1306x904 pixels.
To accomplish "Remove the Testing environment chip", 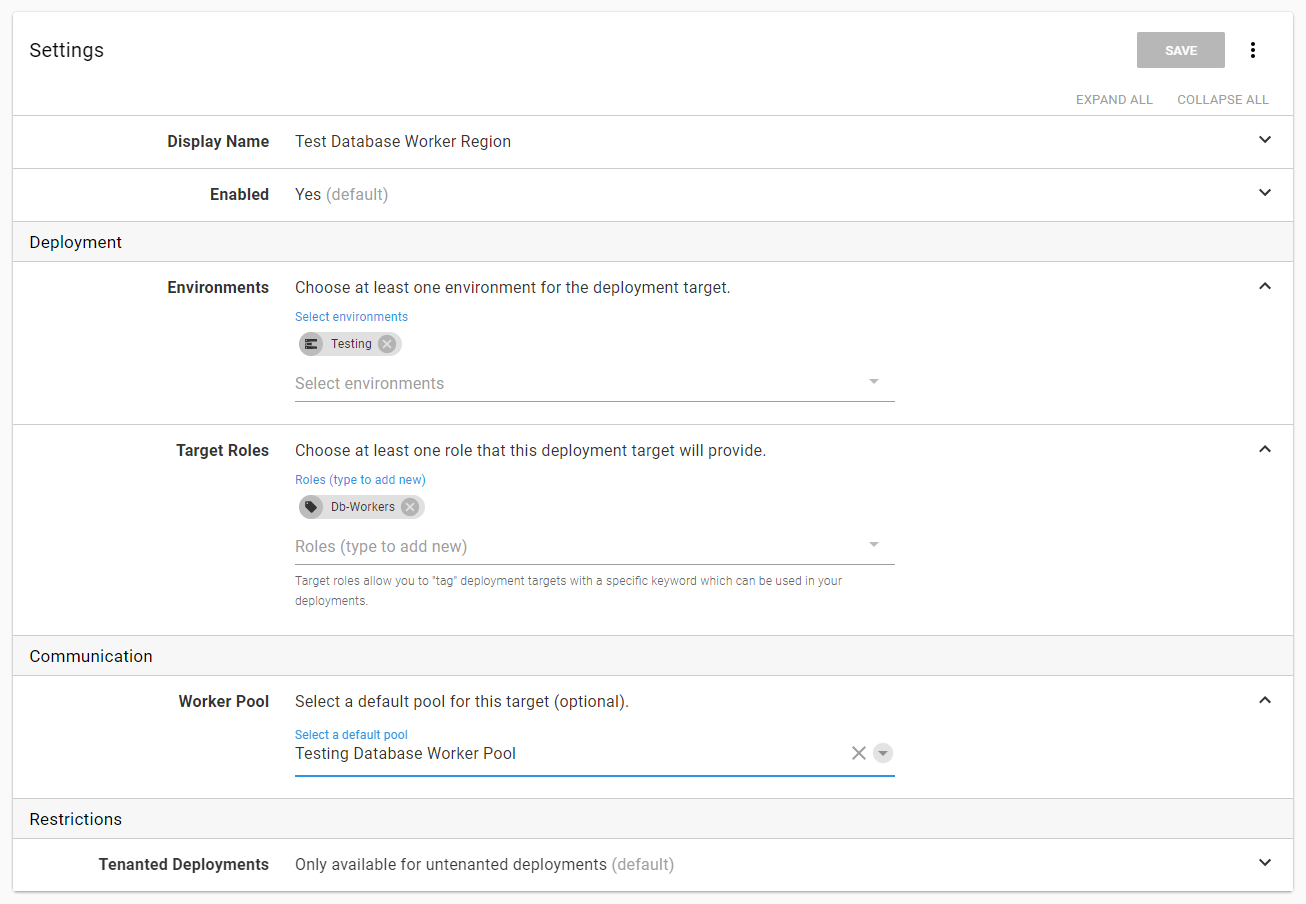I will point(387,344).
